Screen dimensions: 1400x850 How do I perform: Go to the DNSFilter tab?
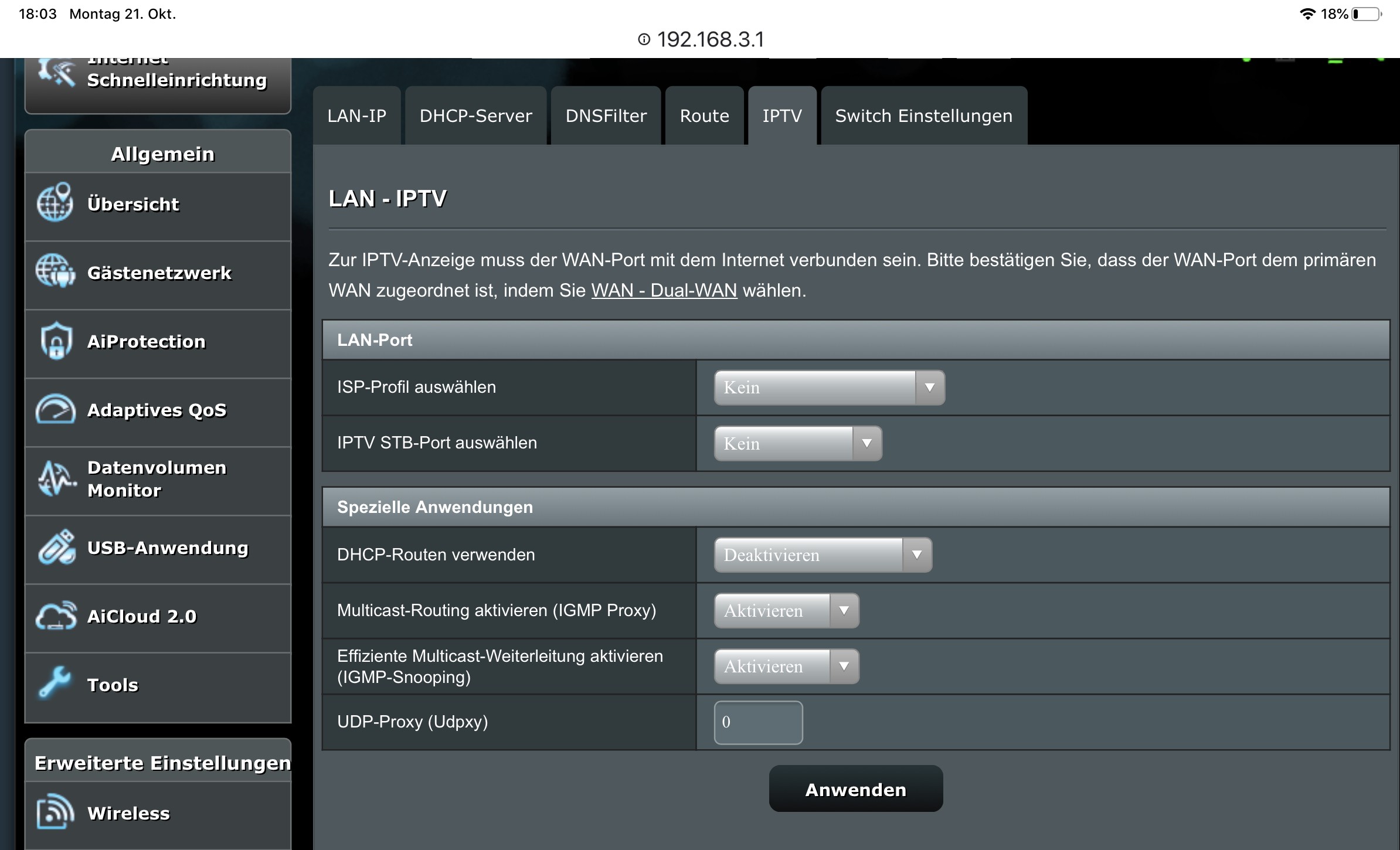point(606,116)
